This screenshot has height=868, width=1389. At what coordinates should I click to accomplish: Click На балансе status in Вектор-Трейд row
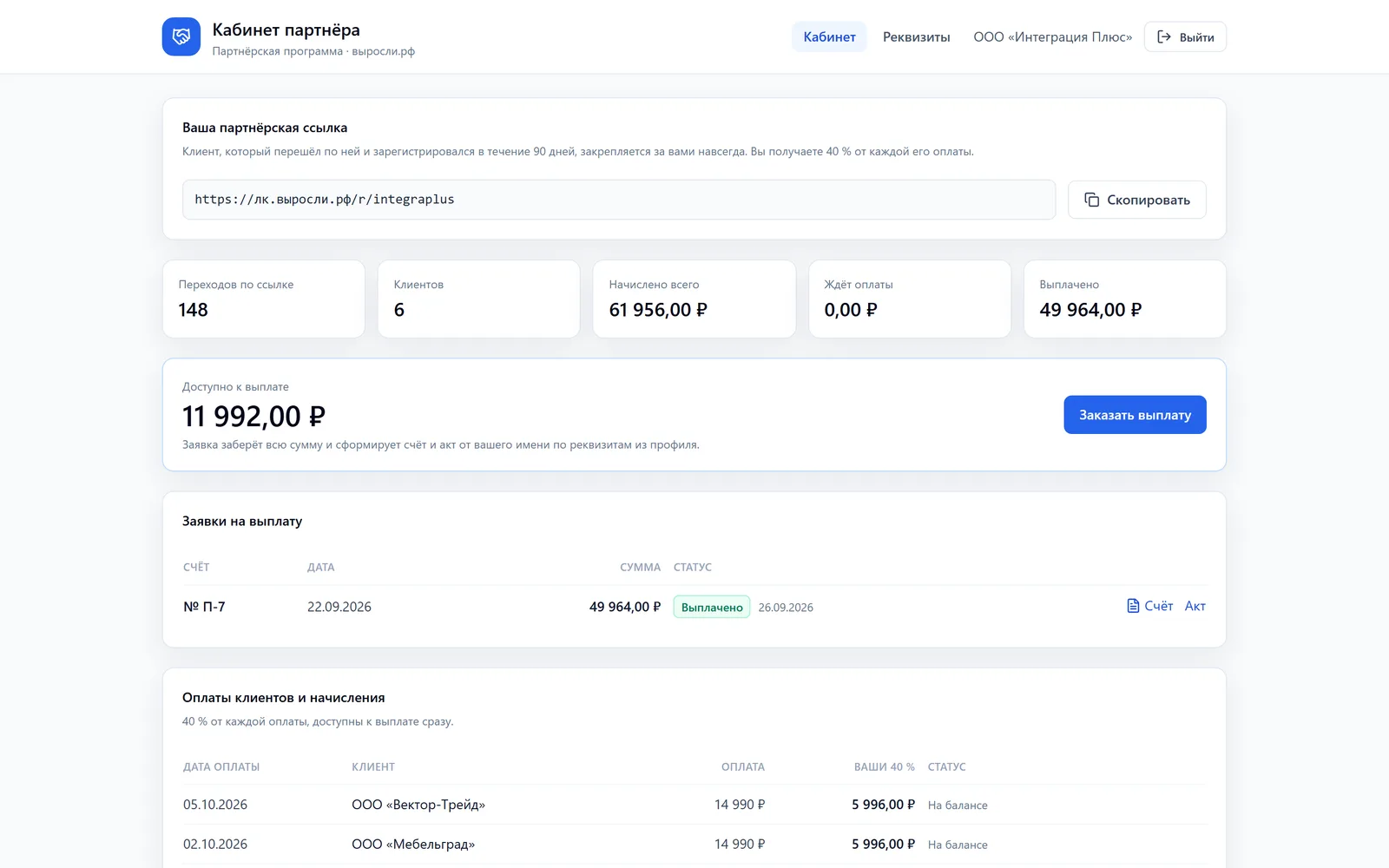pyautogui.click(x=958, y=806)
